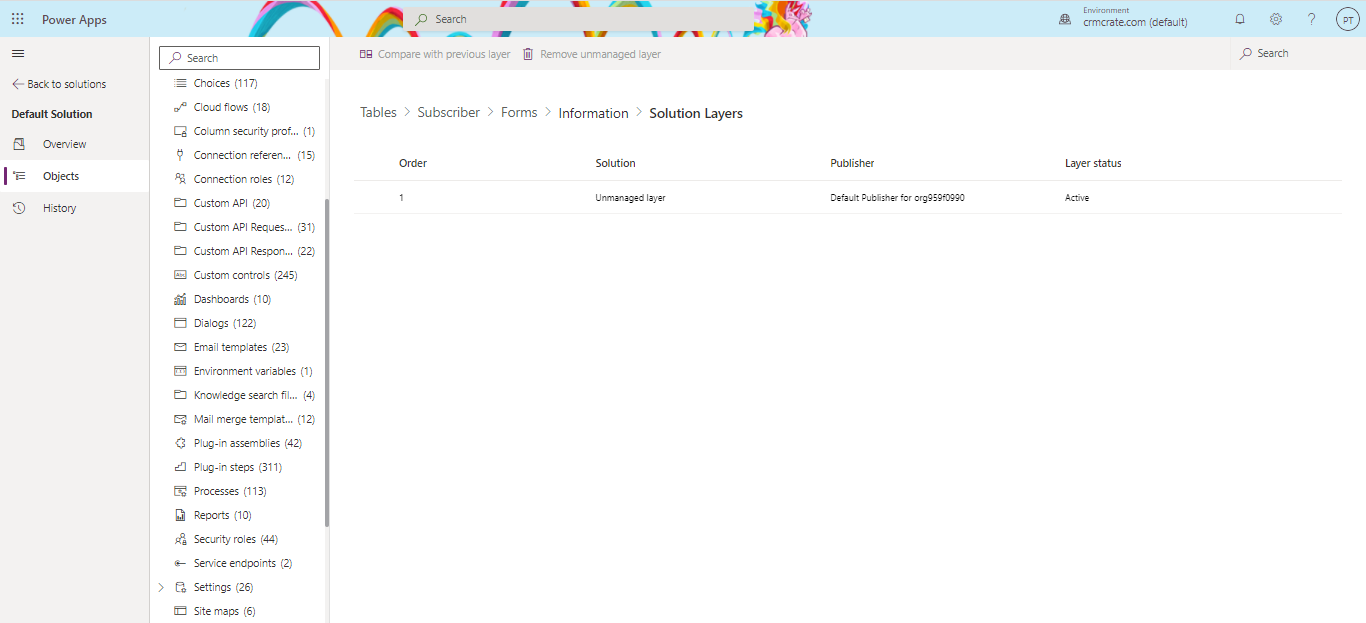Open the notifications bell
Image resolution: width=1366 pixels, height=623 pixels.
click(x=1239, y=18)
